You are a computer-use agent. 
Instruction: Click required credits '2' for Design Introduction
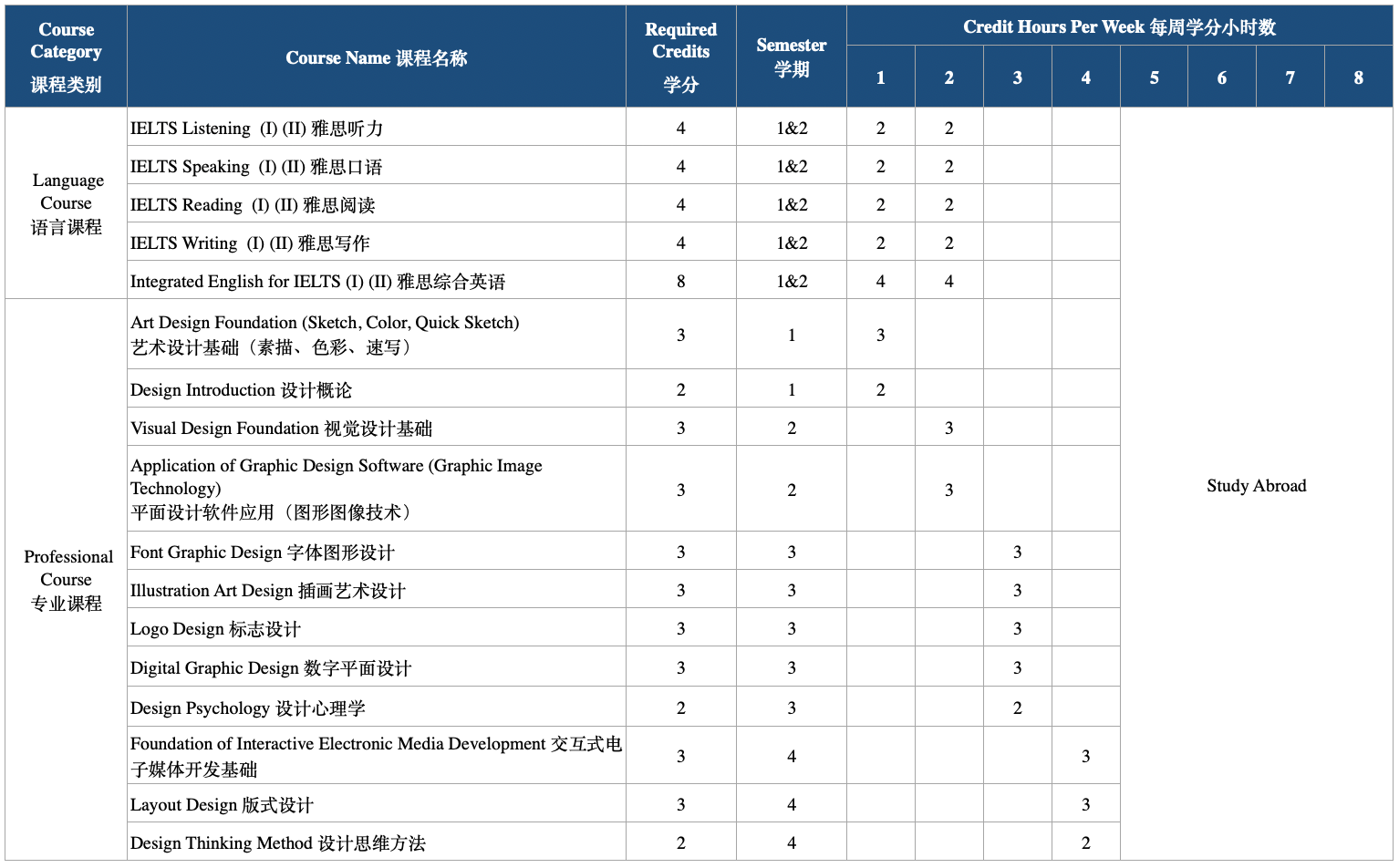[681, 389]
